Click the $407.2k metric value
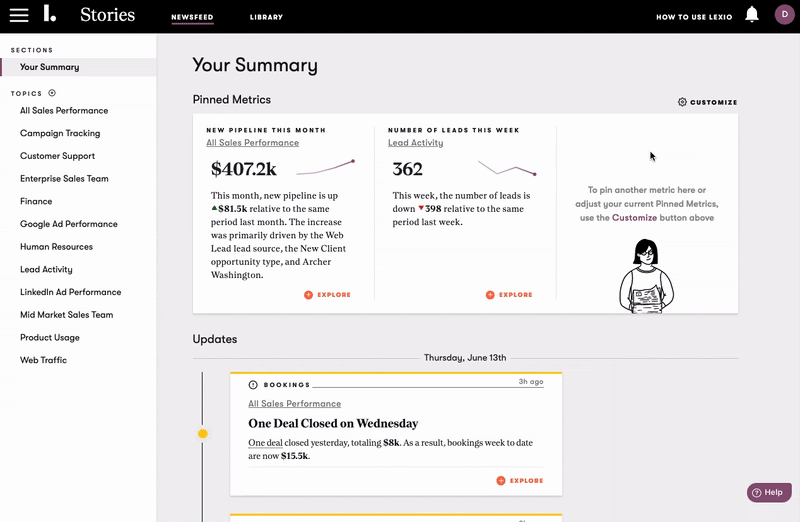Screen dimensions: 800x522 [x=243, y=169]
